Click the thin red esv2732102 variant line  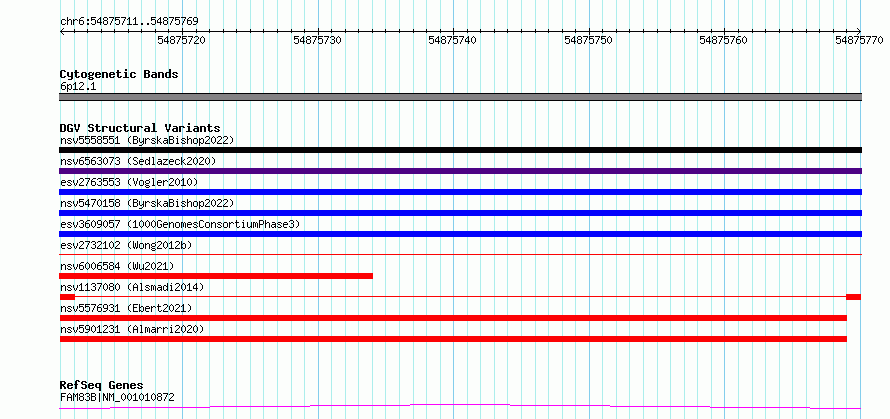460,254
